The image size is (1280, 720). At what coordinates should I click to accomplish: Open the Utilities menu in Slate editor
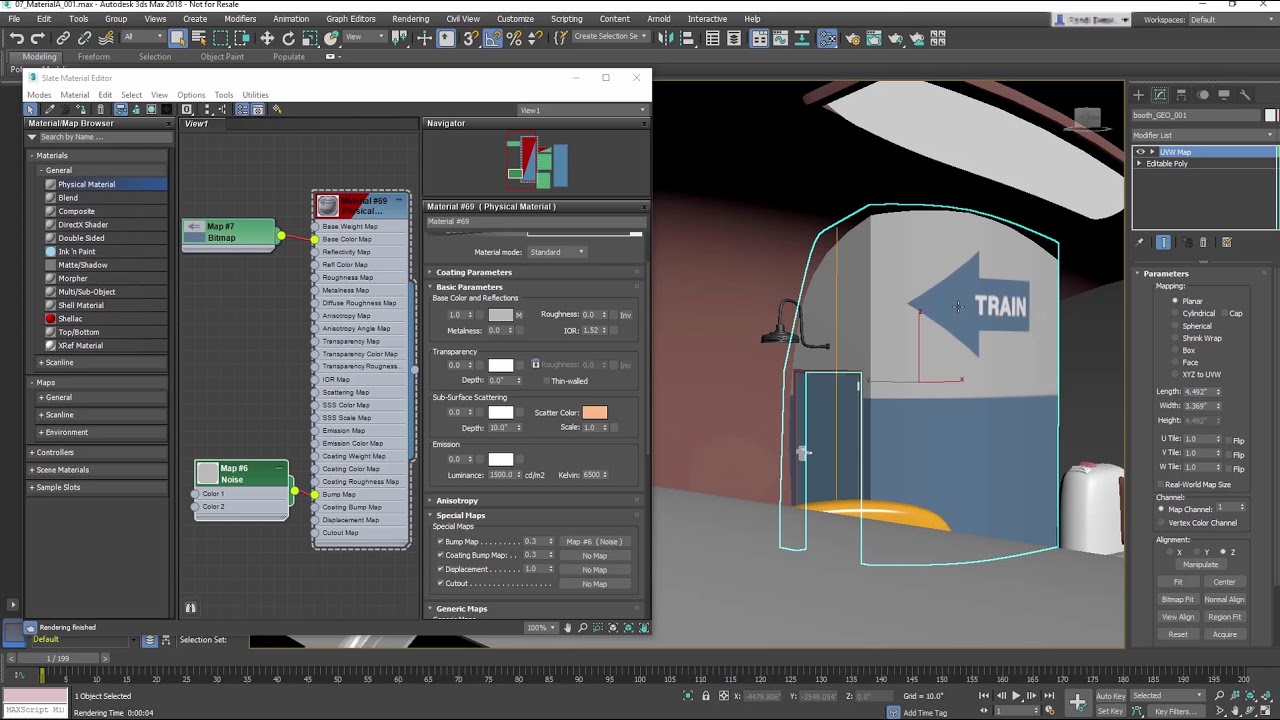point(255,95)
